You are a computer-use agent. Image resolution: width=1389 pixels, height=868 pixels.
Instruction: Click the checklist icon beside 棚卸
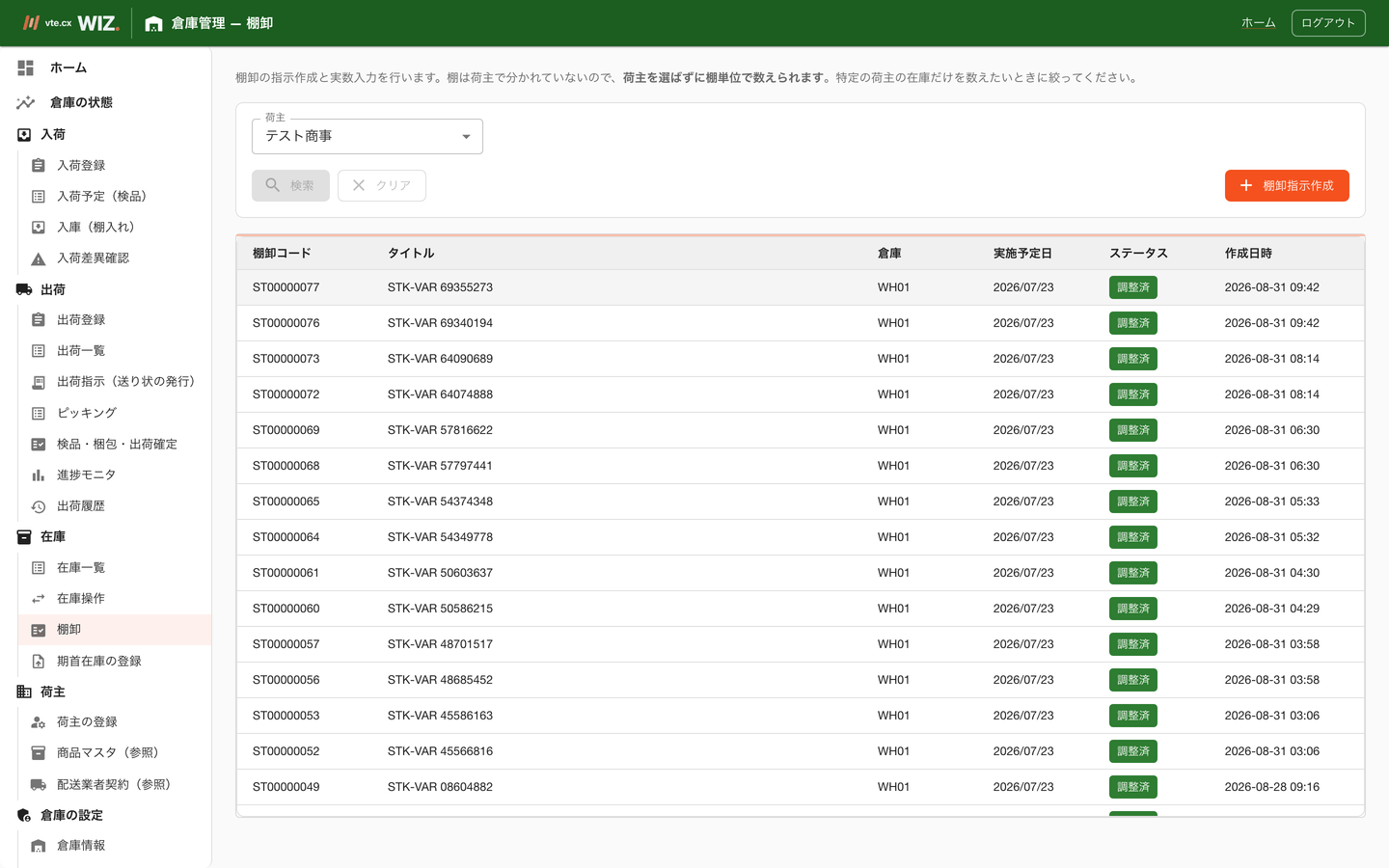coord(39,630)
